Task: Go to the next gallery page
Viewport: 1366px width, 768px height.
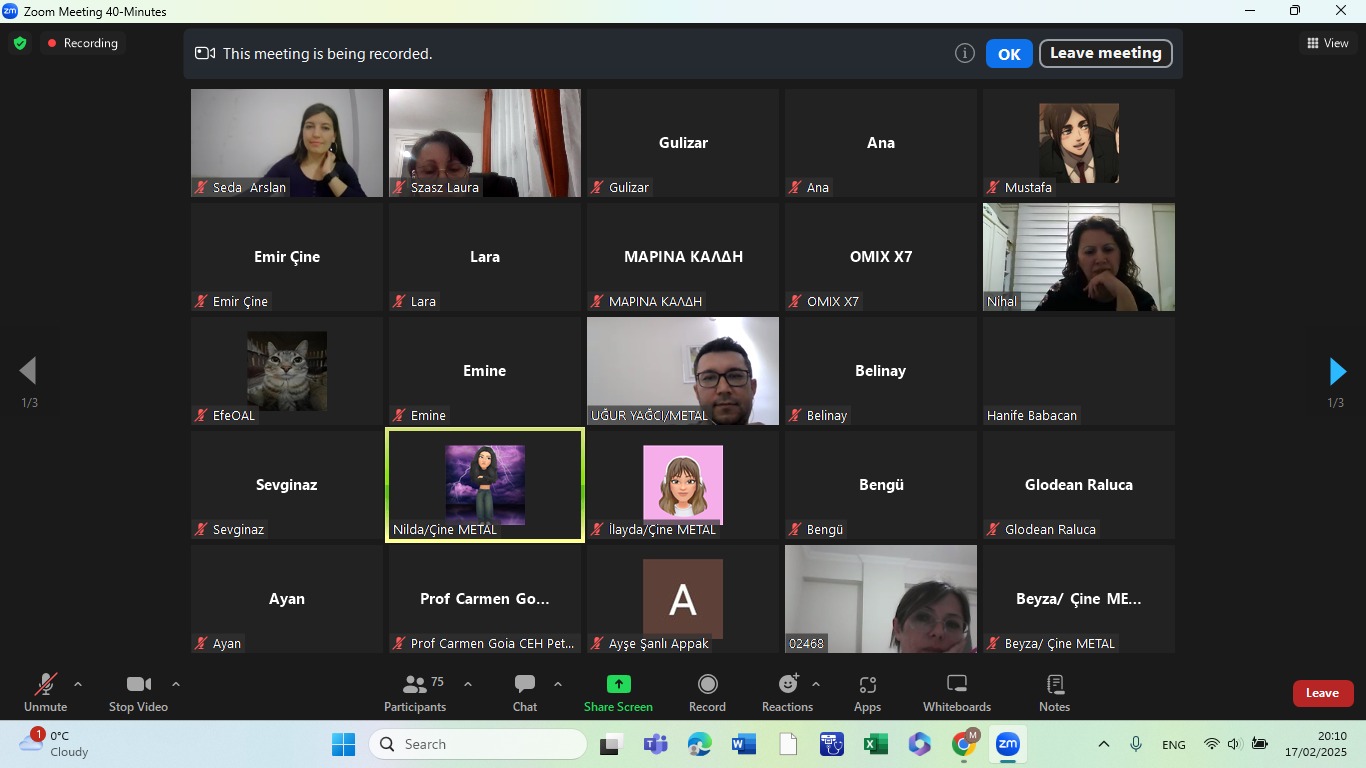Action: (x=1337, y=372)
